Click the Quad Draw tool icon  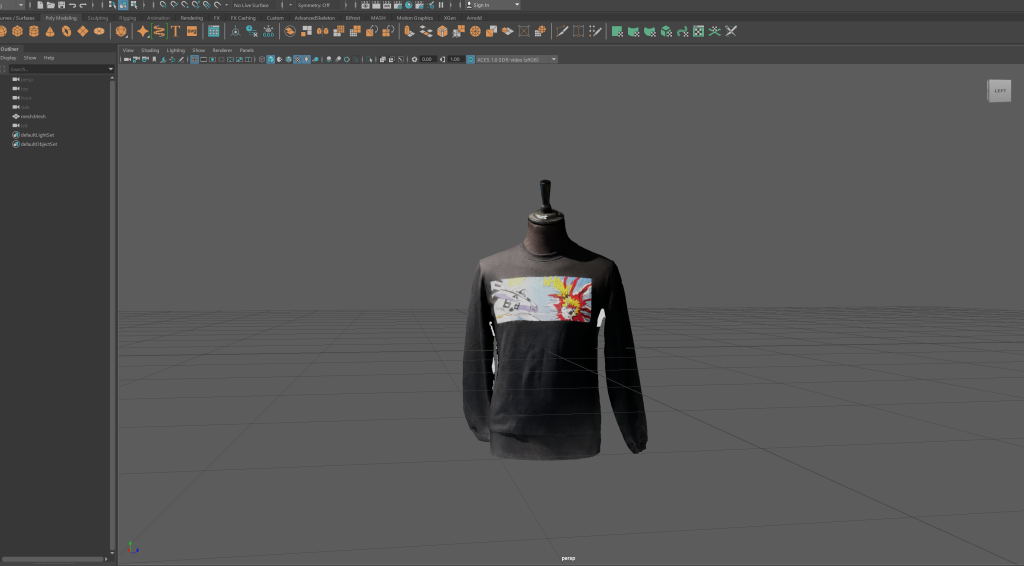595,31
